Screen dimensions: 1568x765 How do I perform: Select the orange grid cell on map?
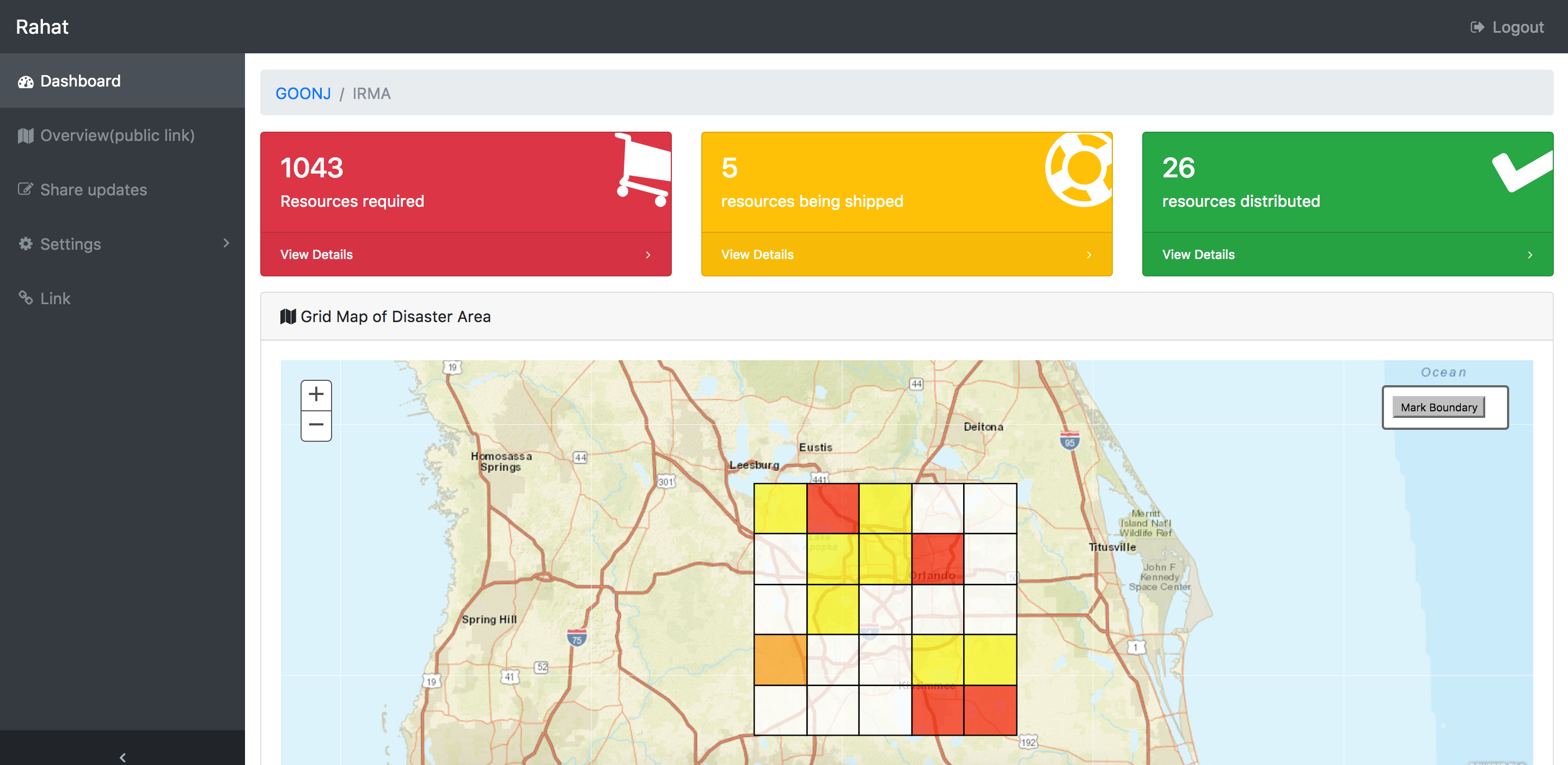780,660
